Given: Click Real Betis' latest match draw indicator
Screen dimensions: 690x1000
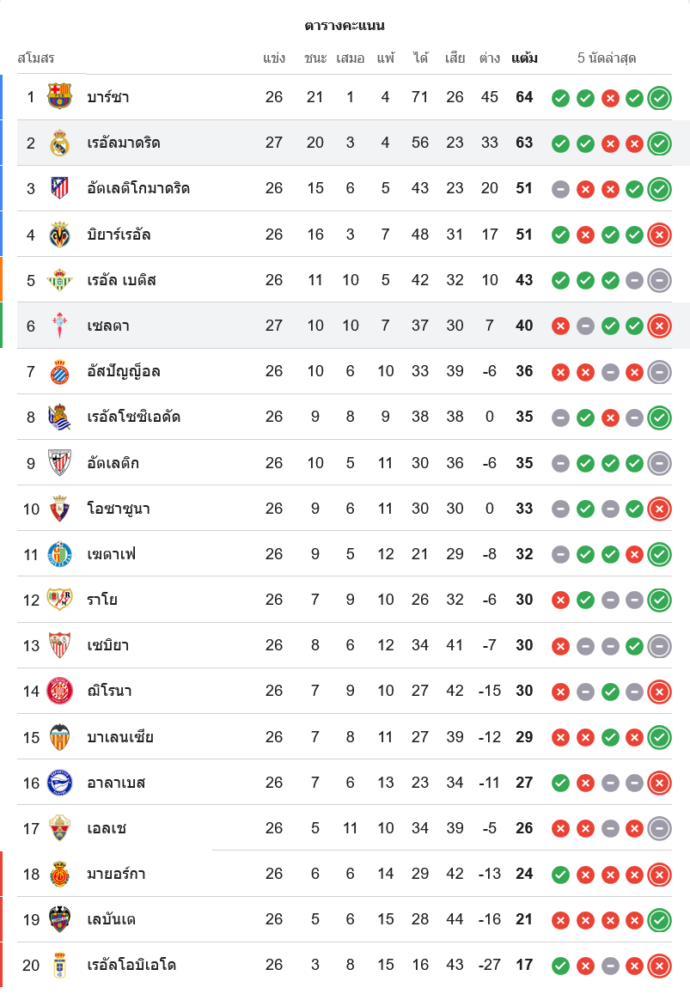Looking at the screenshot, I should 659,280.
